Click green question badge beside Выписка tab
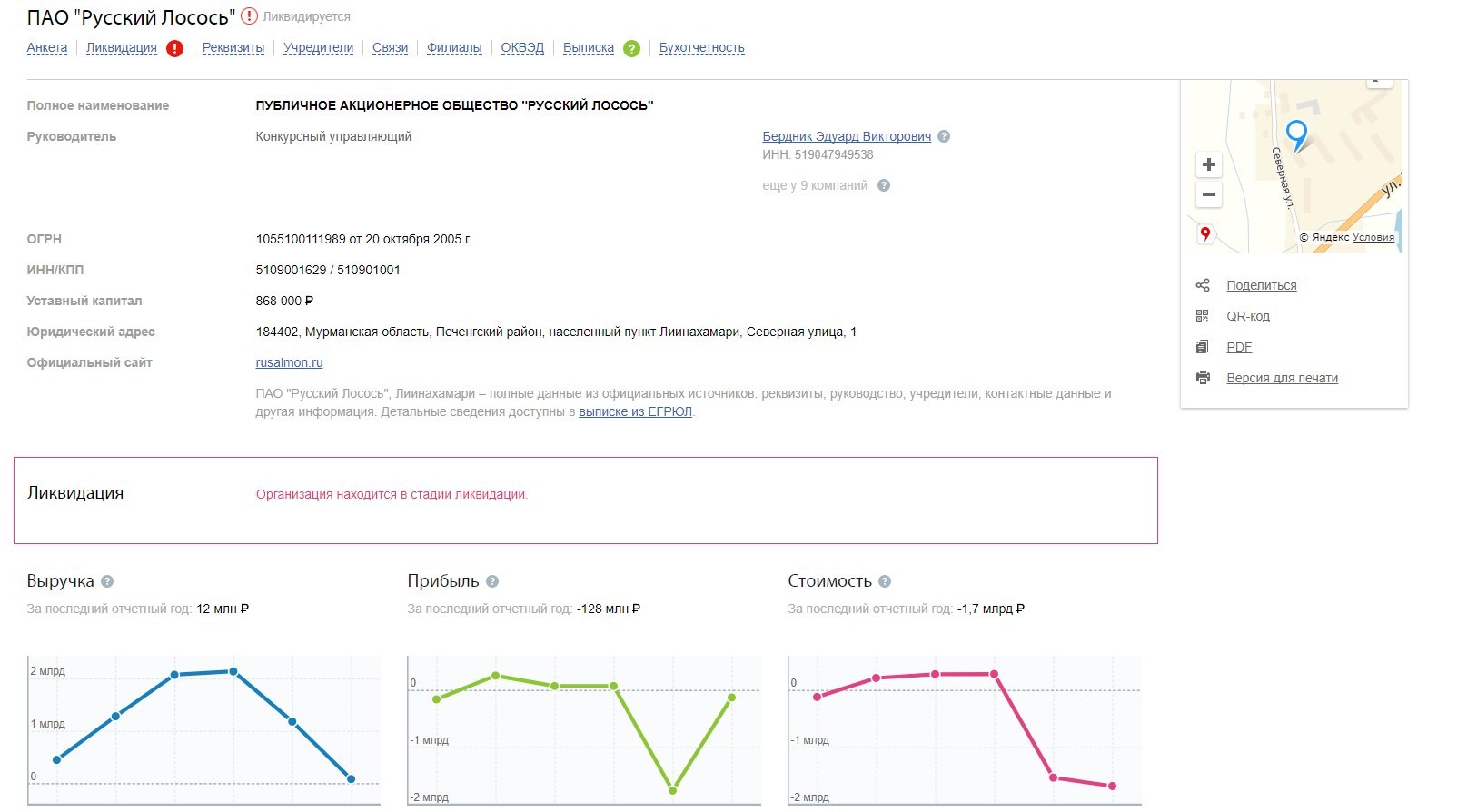Screen dimensions: 1477x812 (632, 49)
